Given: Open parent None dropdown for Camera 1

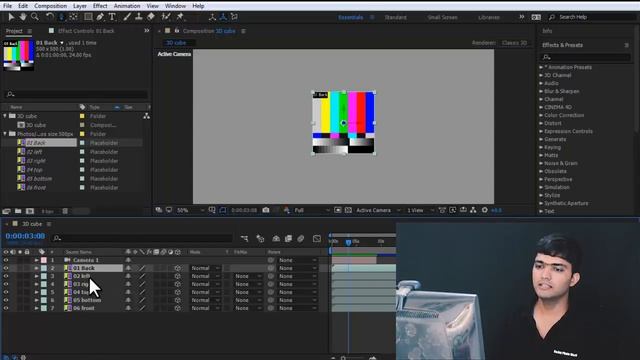Looking at the screenshot, I should coord(298,260).
